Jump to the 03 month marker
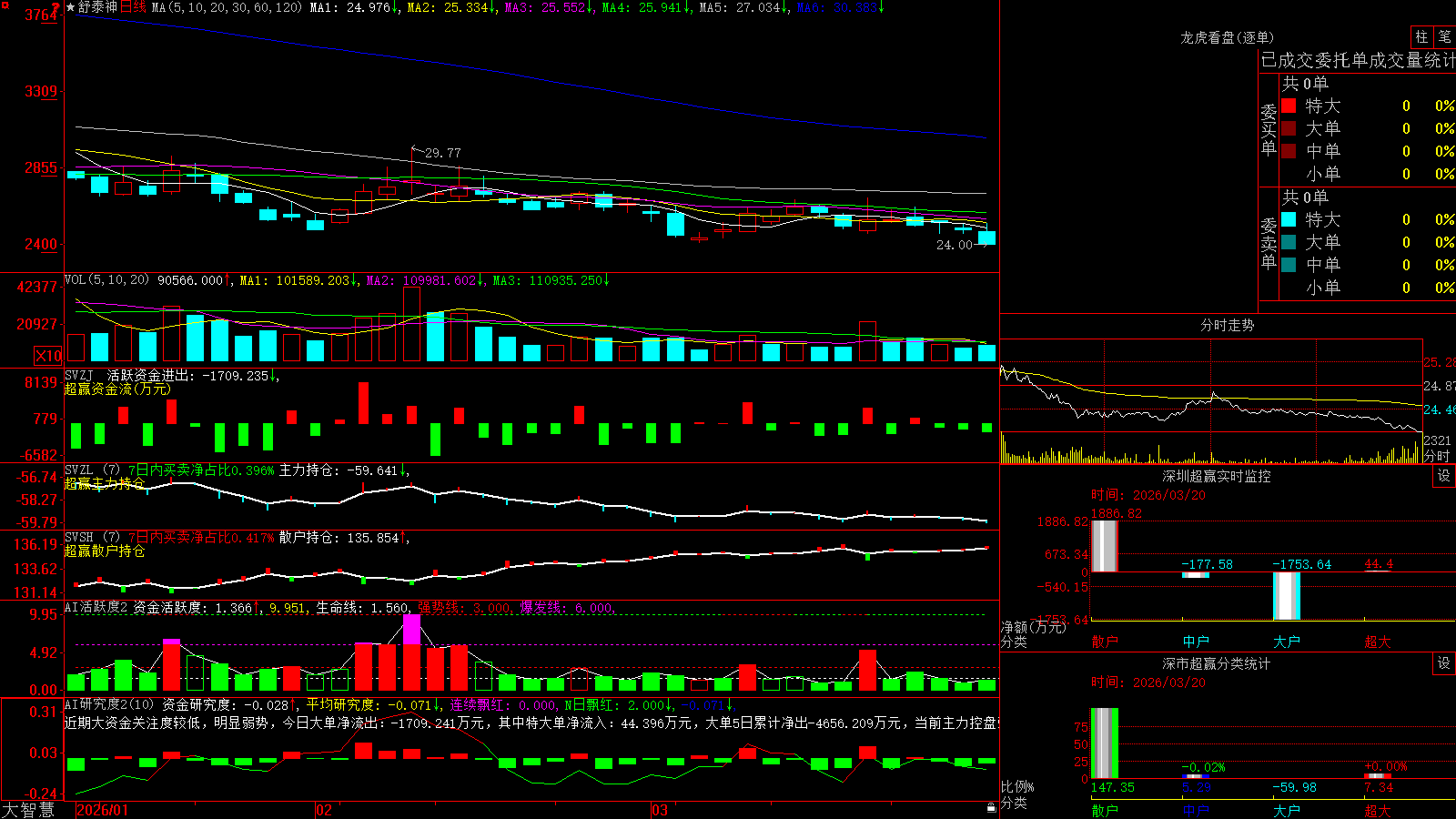The width and height of the screenshot is (1456, 819). click(x=660, y=810)
